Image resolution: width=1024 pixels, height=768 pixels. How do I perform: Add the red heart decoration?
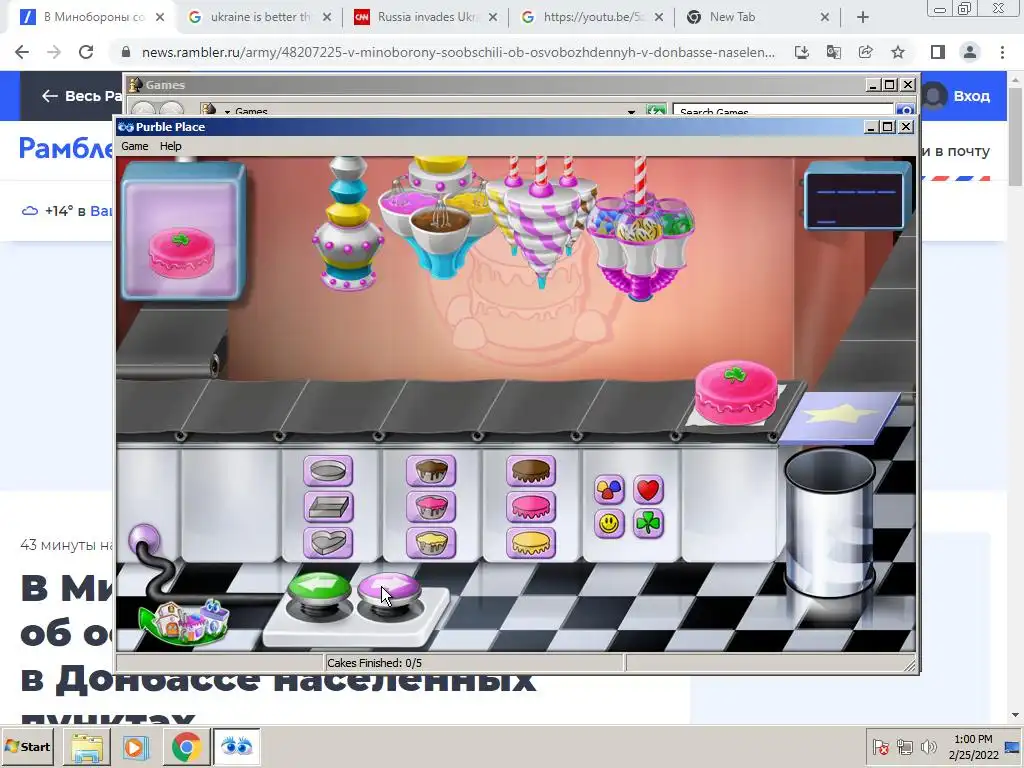(648, 489)
